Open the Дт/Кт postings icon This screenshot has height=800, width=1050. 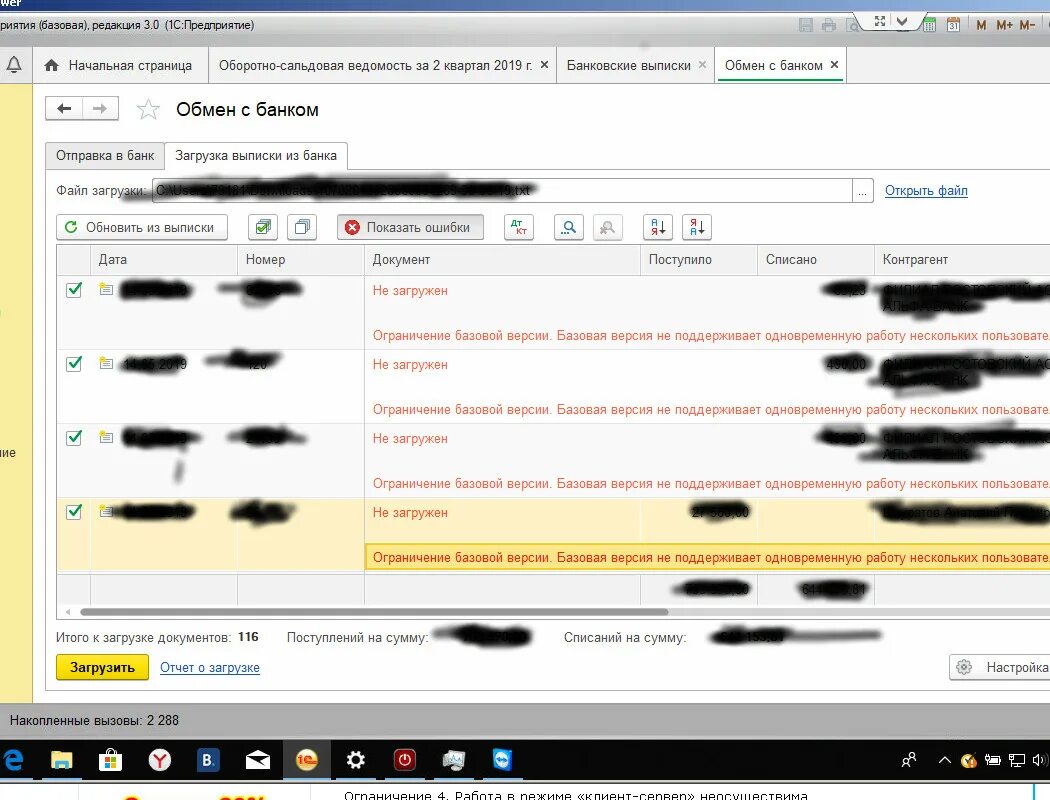click(x=519, y=227)
